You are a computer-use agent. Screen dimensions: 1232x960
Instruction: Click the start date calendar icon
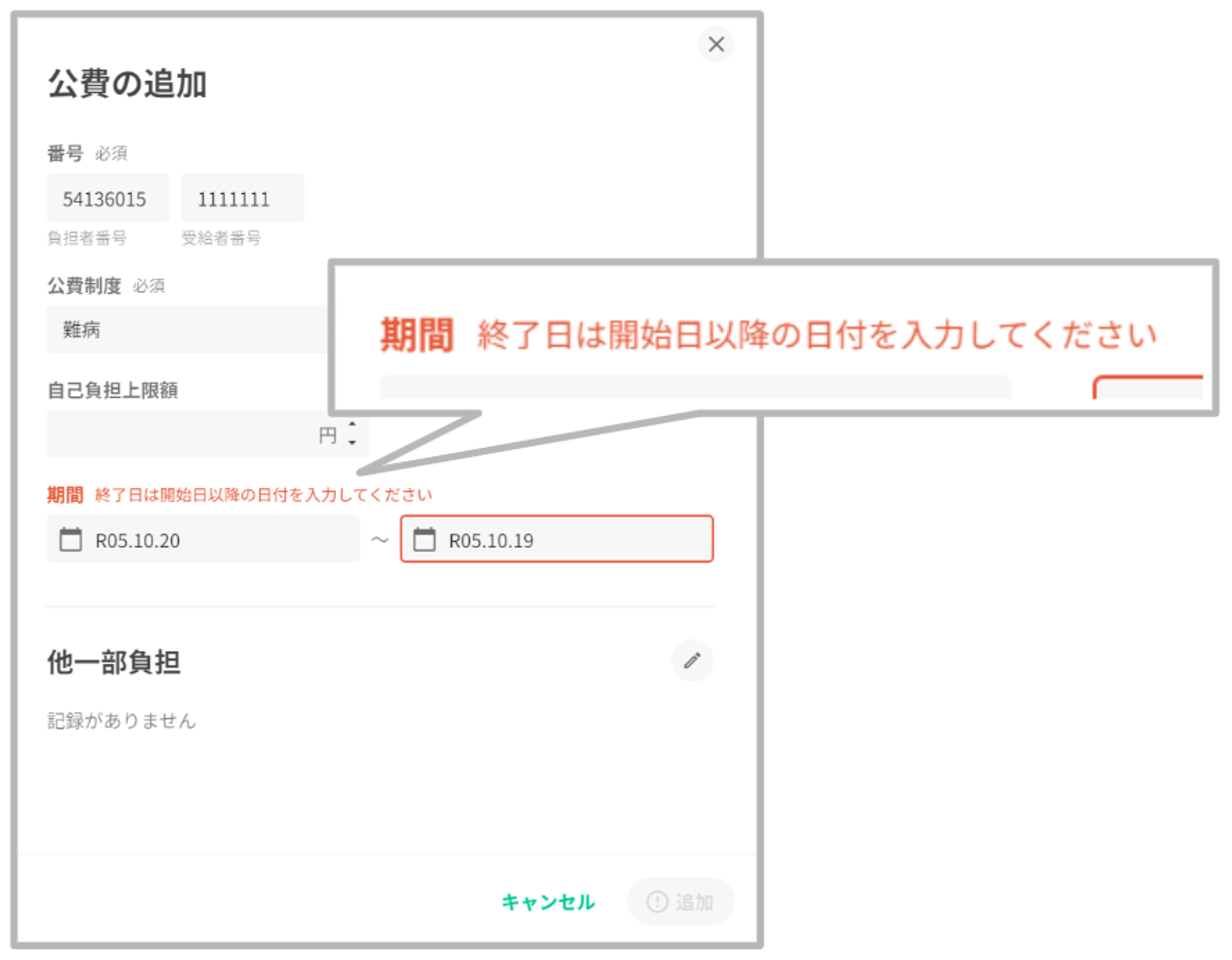coord(70,539)
